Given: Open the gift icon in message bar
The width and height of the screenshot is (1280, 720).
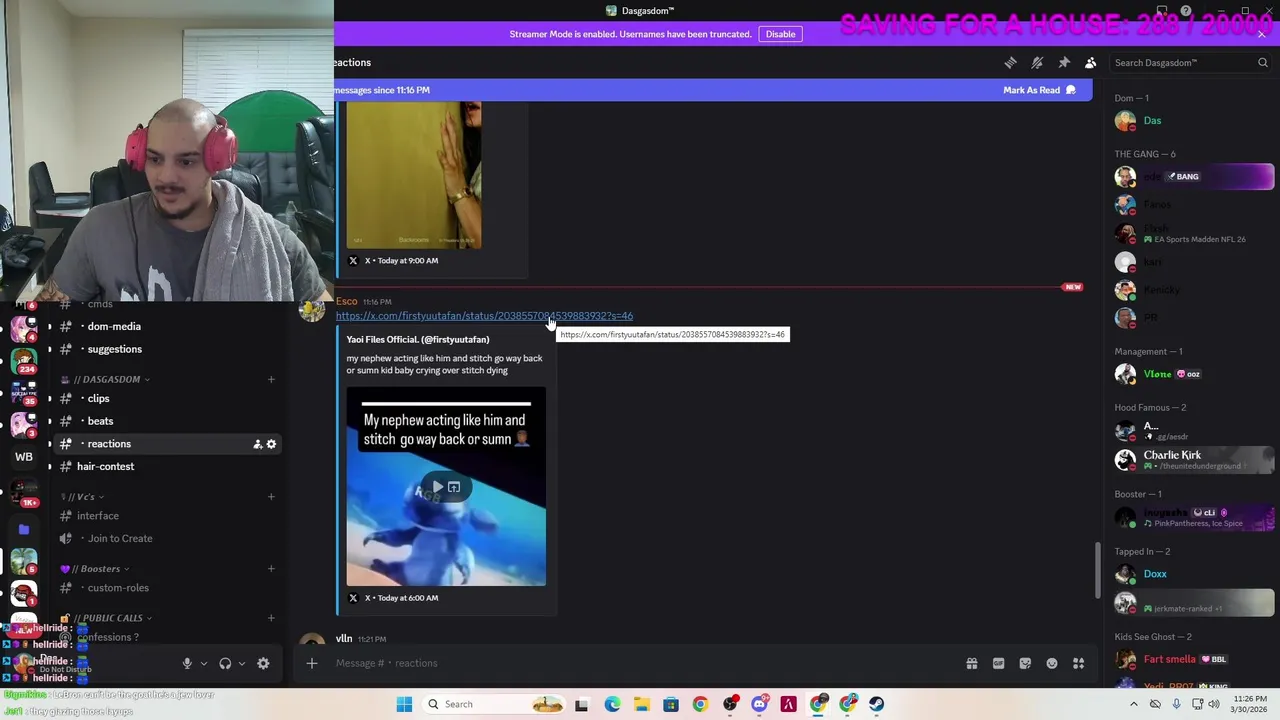Looking at the screenshot, I should pos(971,663).
